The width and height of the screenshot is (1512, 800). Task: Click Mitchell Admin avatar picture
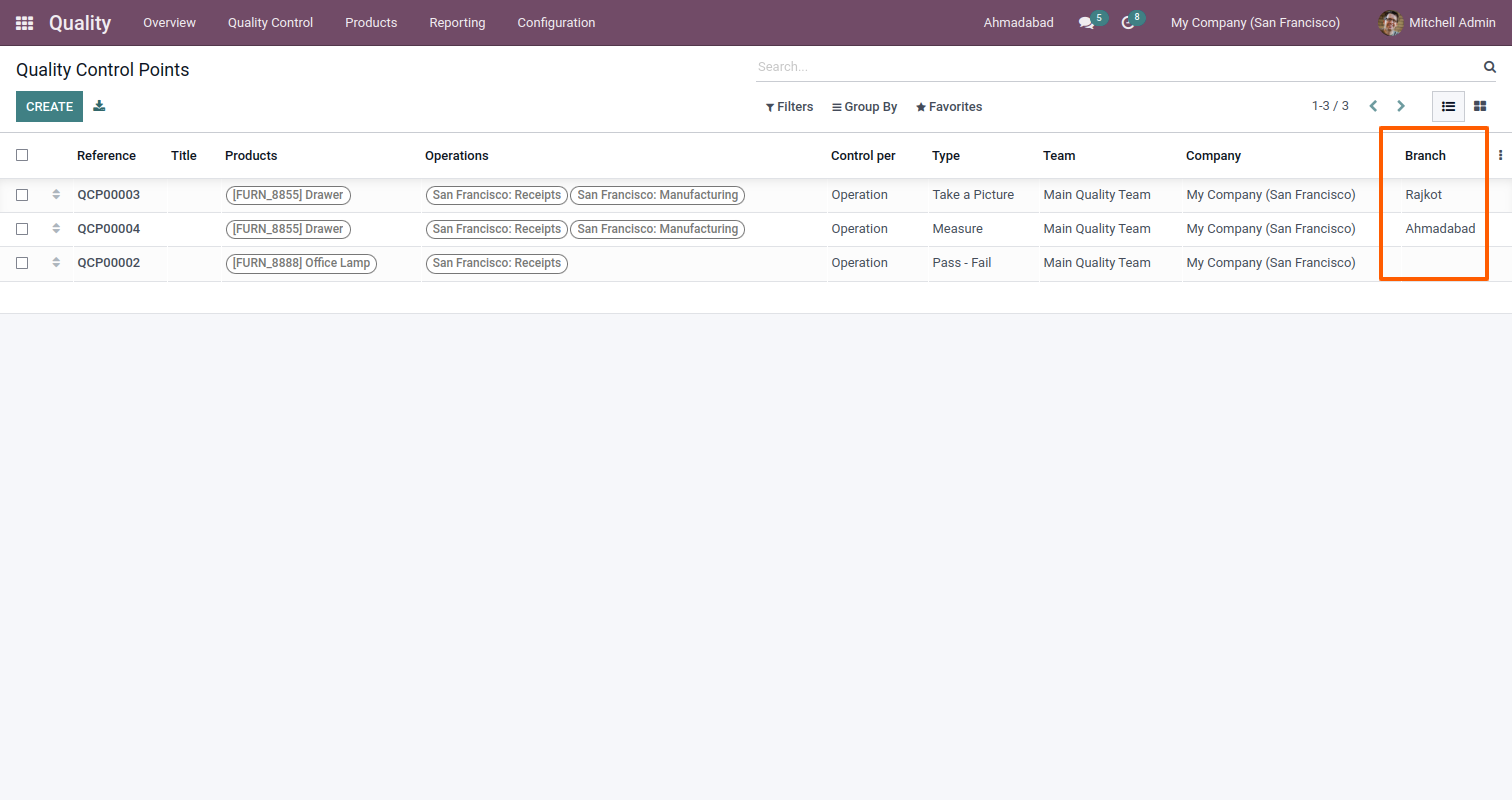coord(1390,23)
